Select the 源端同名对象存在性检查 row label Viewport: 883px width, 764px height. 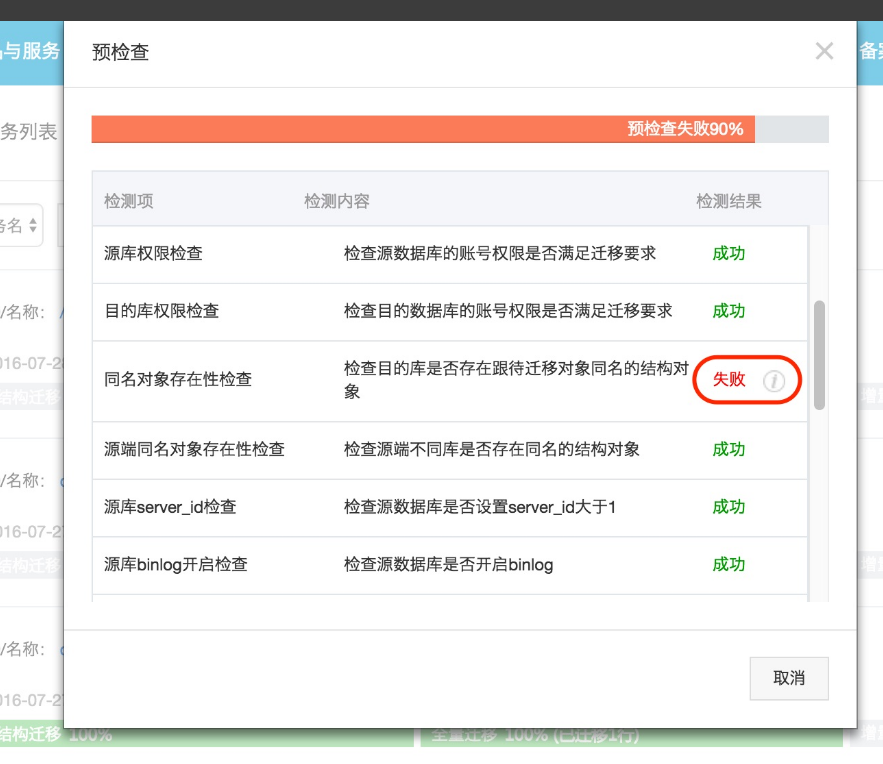point(194,449)
